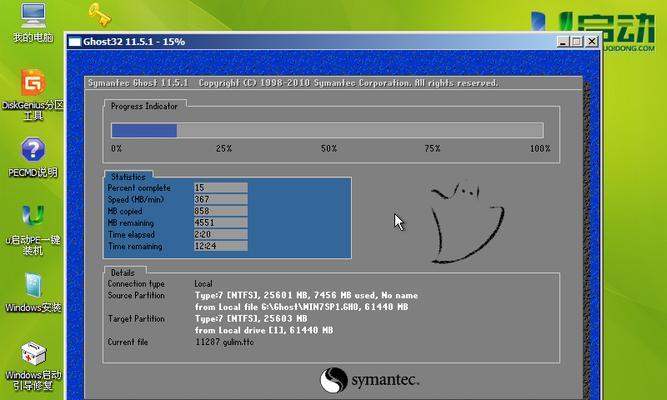Click the Time remaining value 12:24

[220, 246]
